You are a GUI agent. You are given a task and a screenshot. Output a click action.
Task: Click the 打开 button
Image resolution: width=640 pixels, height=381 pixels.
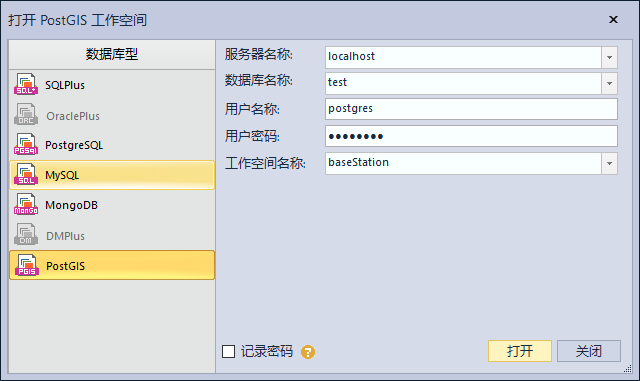pos(520,351)
